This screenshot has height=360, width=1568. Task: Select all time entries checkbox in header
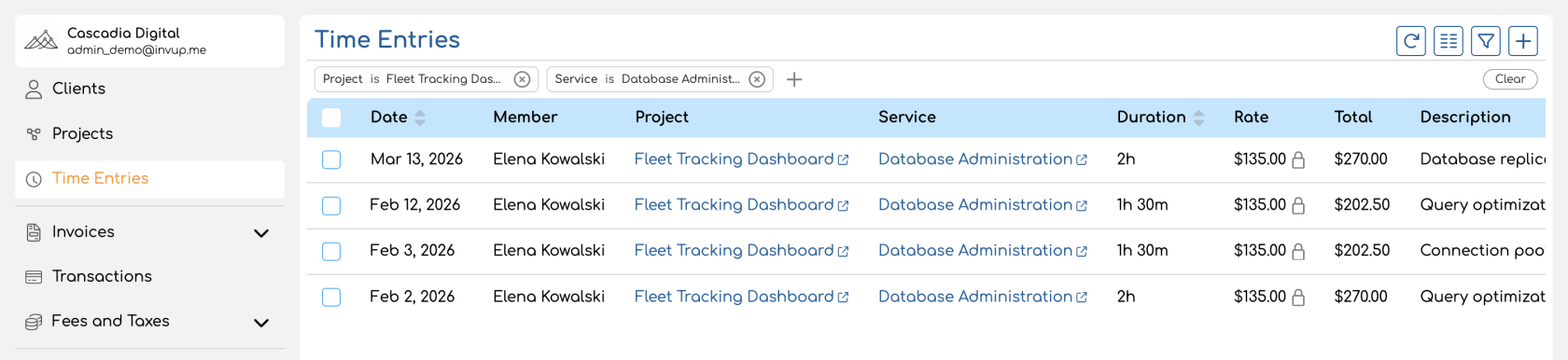(331, 118)
